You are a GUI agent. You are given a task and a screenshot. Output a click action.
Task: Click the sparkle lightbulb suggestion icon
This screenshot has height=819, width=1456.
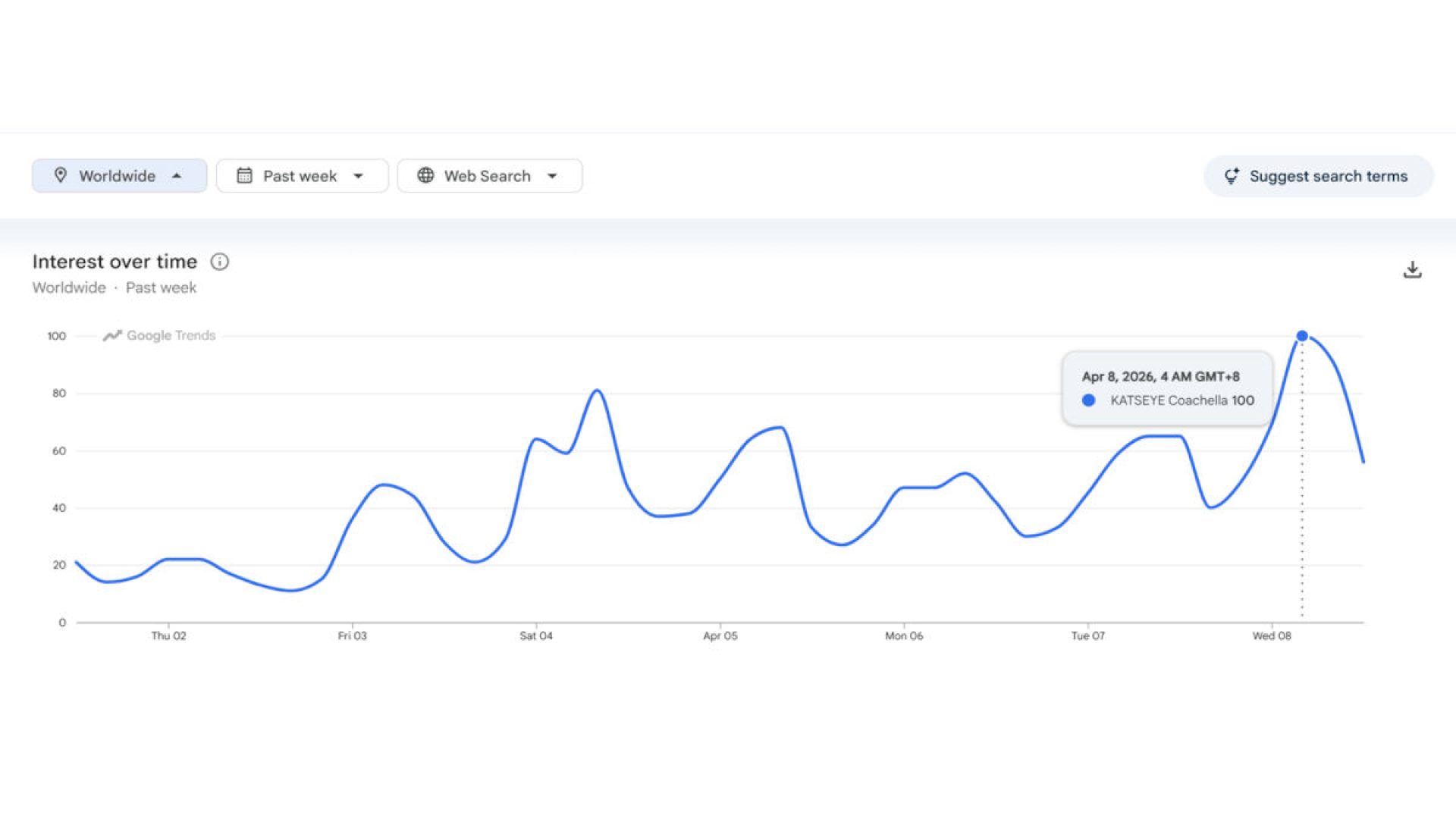coord(1232,176)
